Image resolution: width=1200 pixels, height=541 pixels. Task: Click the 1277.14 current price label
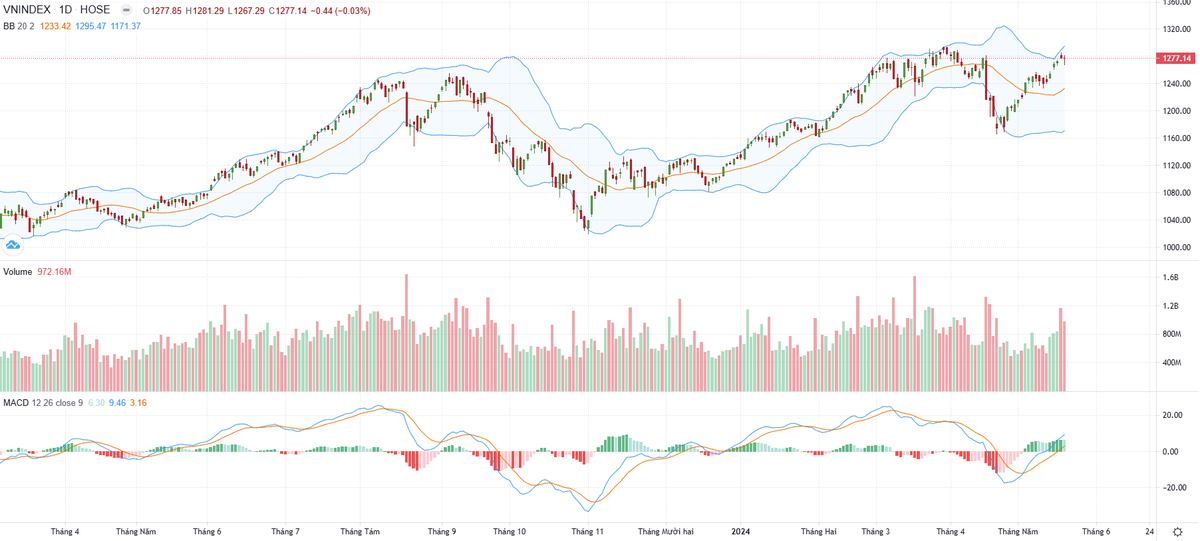coord(1176,58)
